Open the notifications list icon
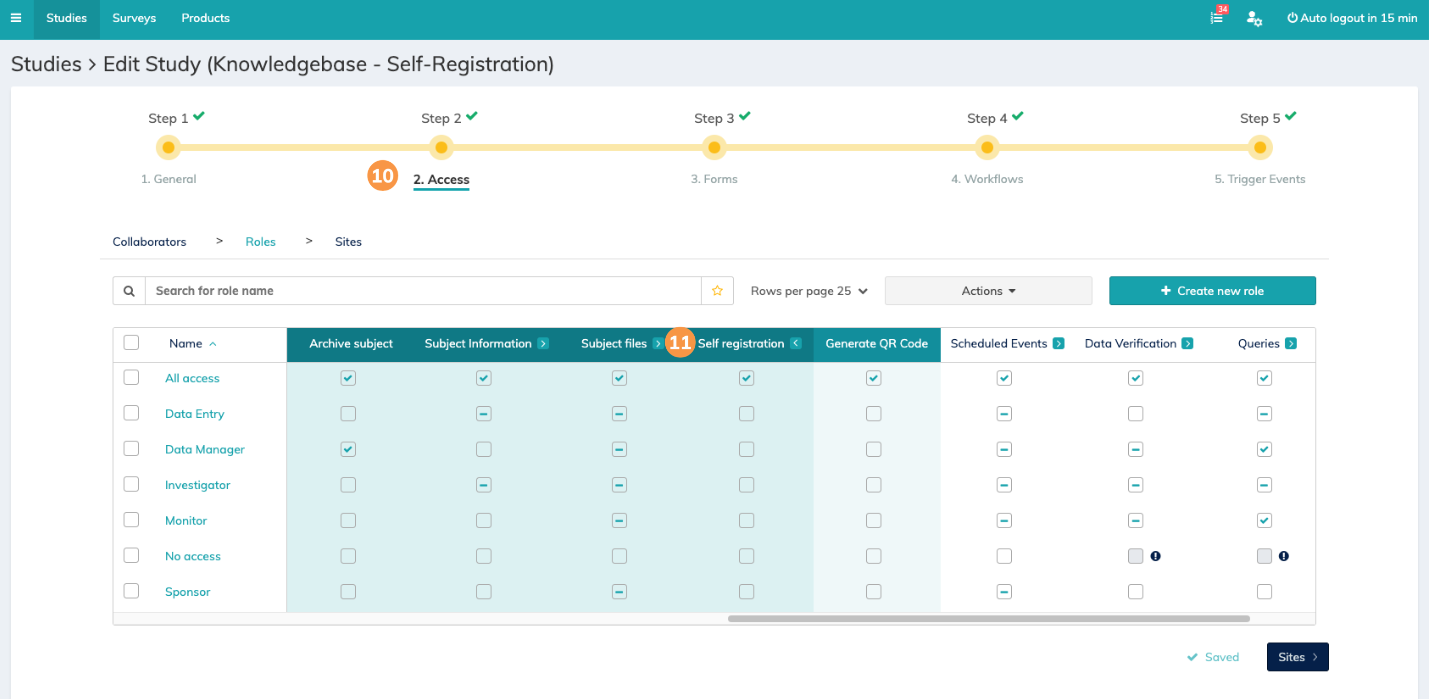1429x699 pixels. point(1217,18)
